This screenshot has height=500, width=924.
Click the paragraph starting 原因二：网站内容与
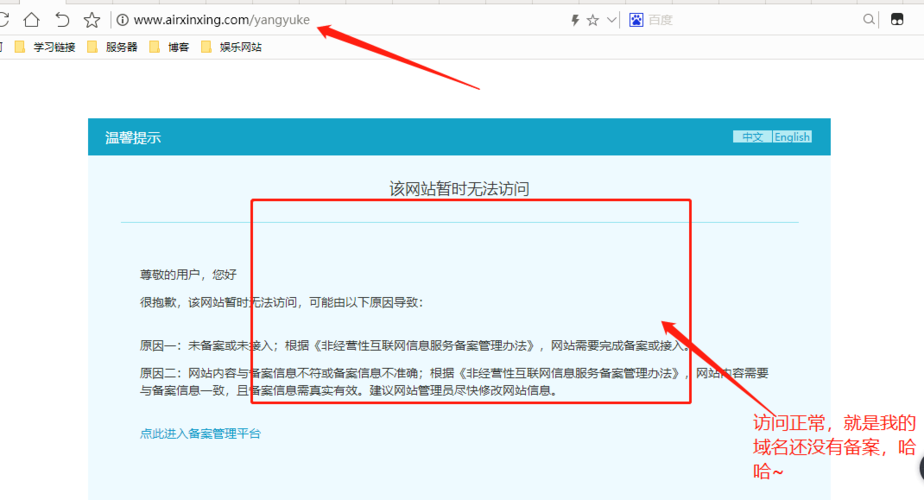(454, 381)
